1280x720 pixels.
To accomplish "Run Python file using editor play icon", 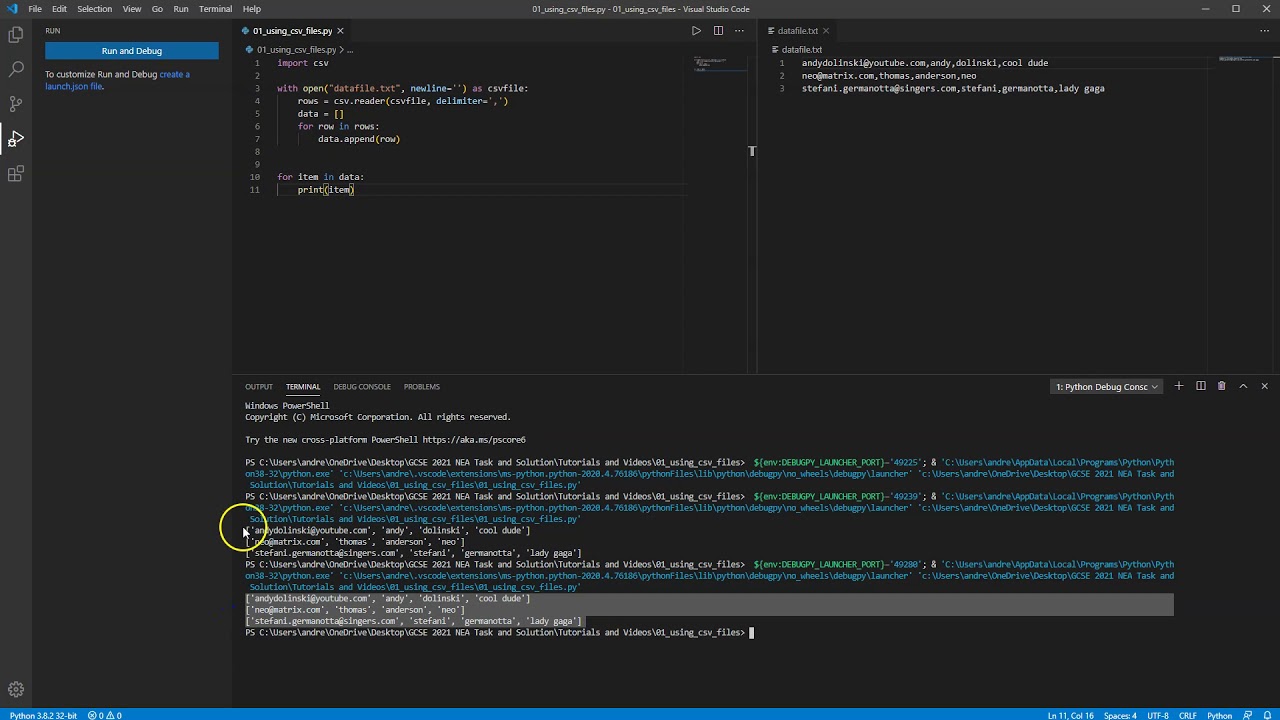I will [x=696, y=31].
